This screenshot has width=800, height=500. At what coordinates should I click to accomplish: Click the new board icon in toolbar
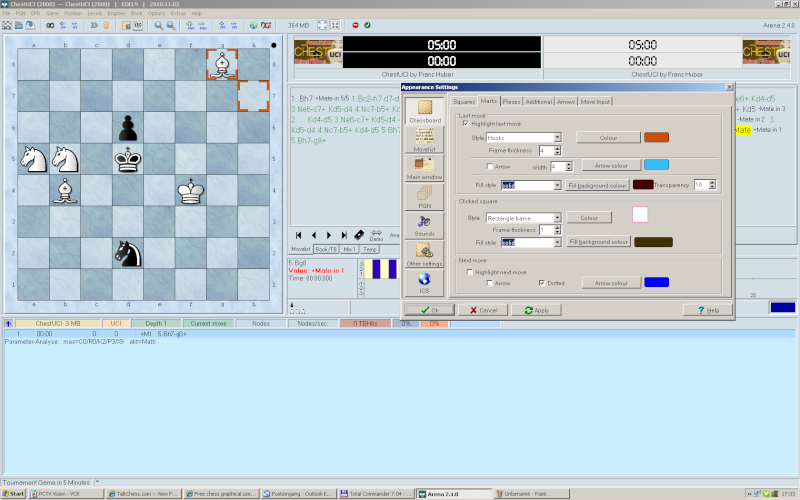point(7,25)
